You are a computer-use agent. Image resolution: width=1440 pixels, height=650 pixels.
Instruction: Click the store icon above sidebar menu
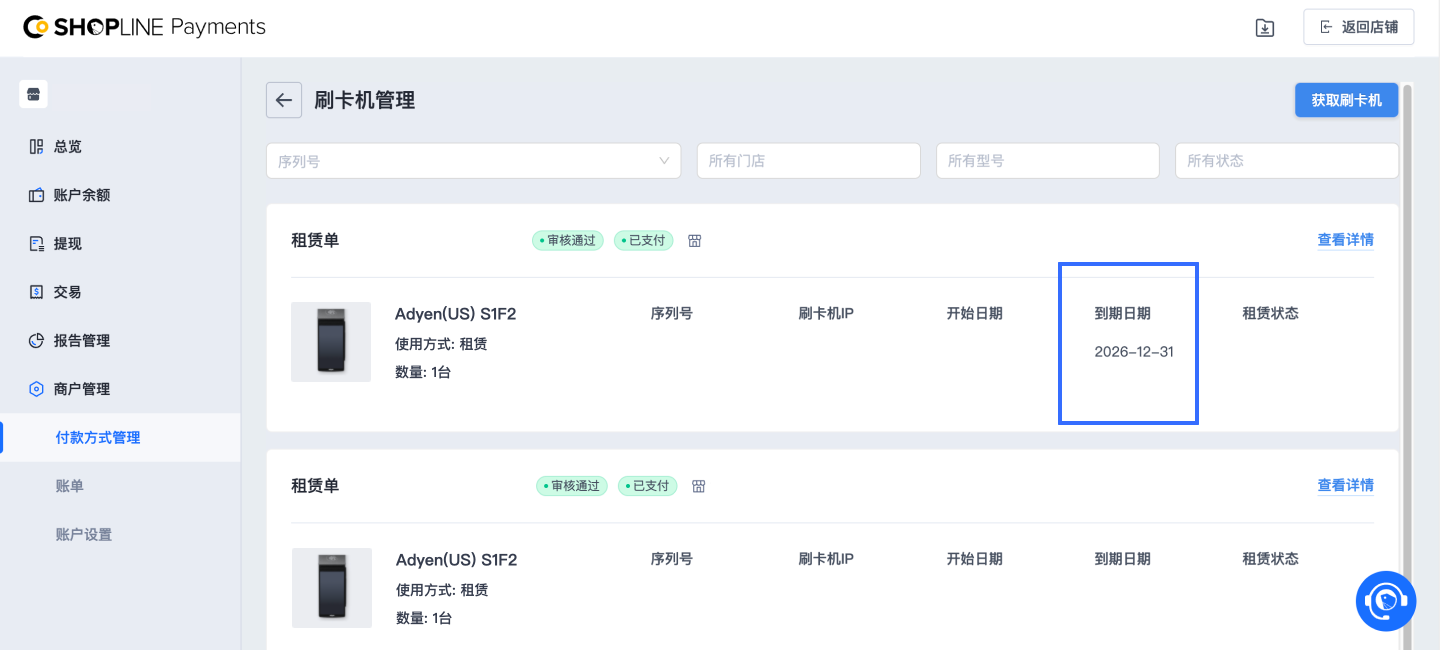pyautogui.click(x=34, y=95)
